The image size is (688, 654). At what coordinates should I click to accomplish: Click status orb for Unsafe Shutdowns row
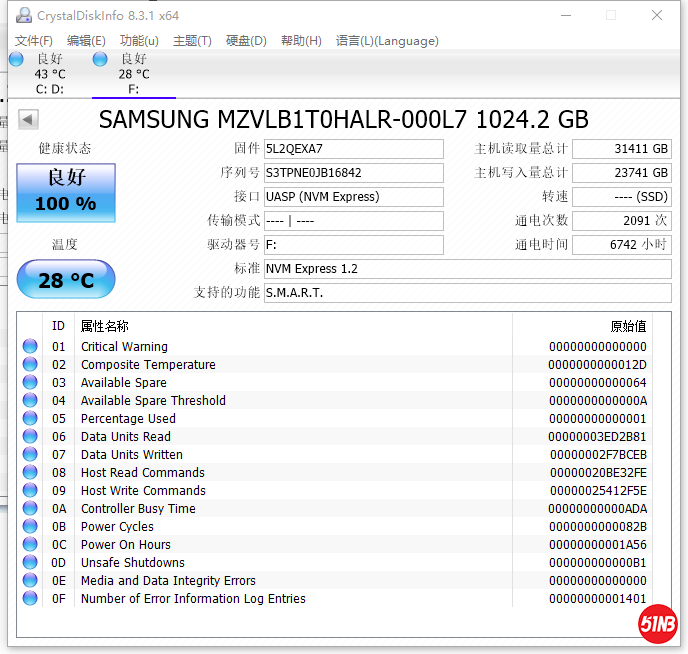(30, 563)
